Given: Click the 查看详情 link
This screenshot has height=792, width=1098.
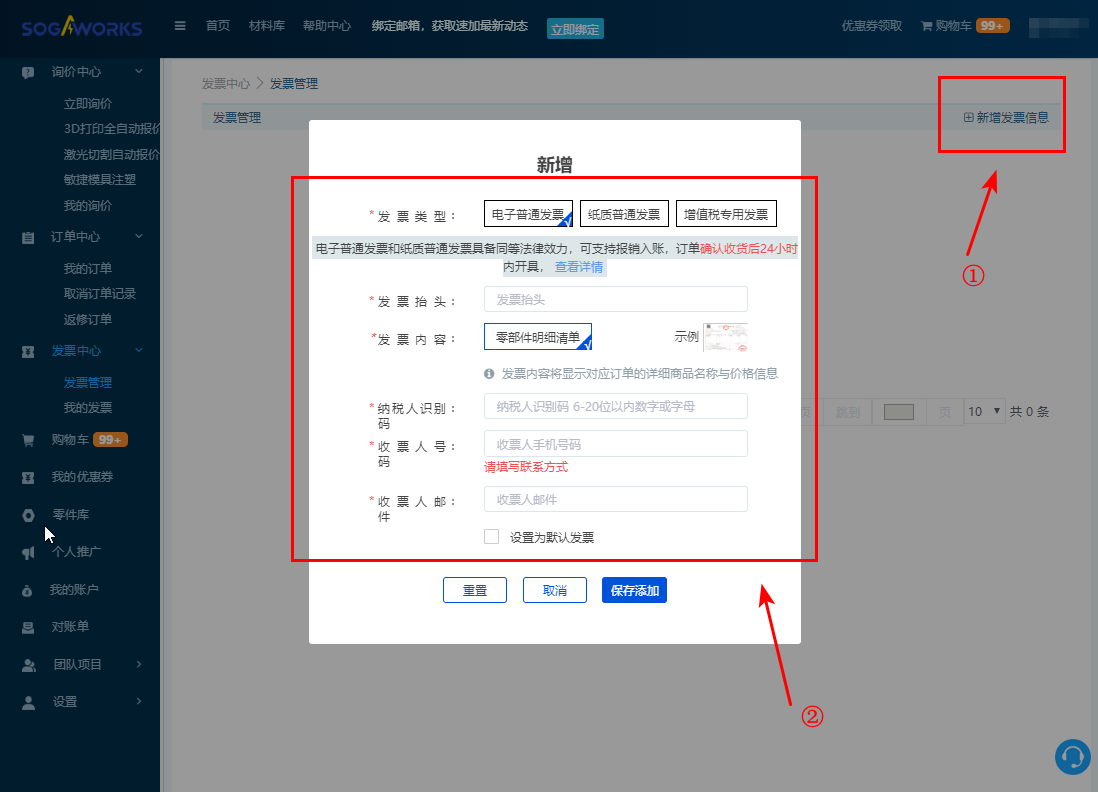Looking at the screenshot, I should pos(579,268).
